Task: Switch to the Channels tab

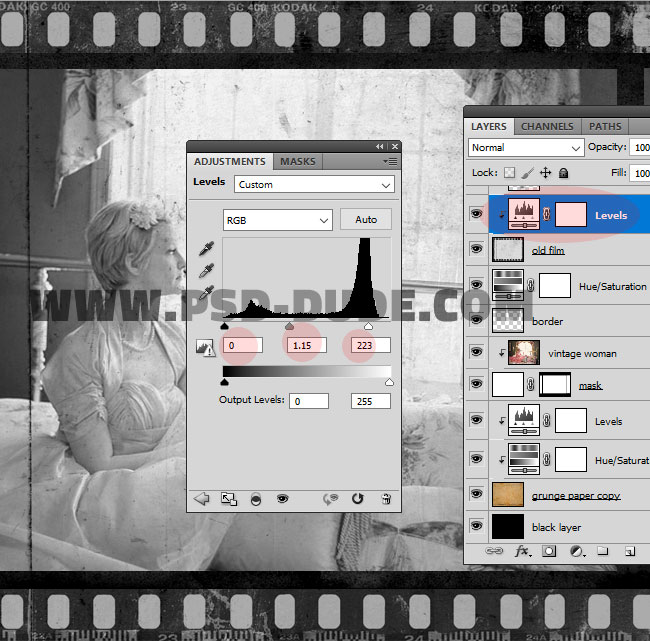Action: (x=547, y=127)
